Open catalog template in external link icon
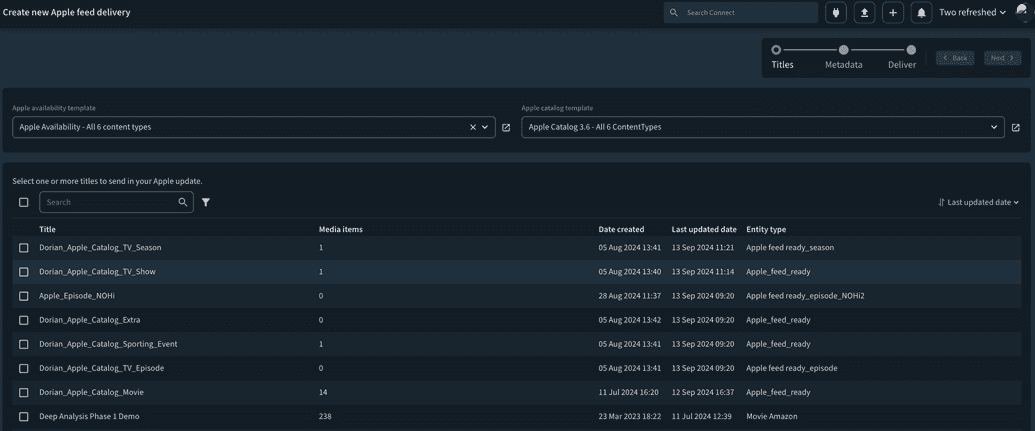Viewport: 1035px width, 431px height. (1016, 127)
